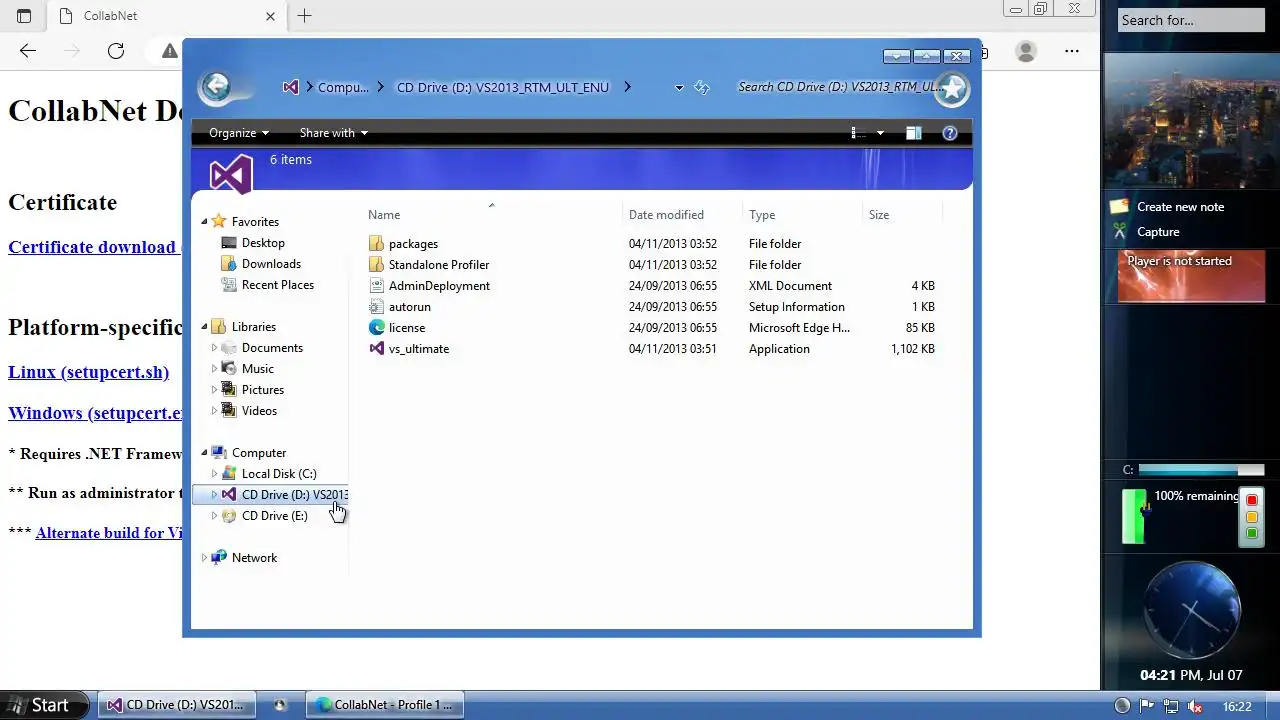Click the analog clock gadget

click(1192, 610)
